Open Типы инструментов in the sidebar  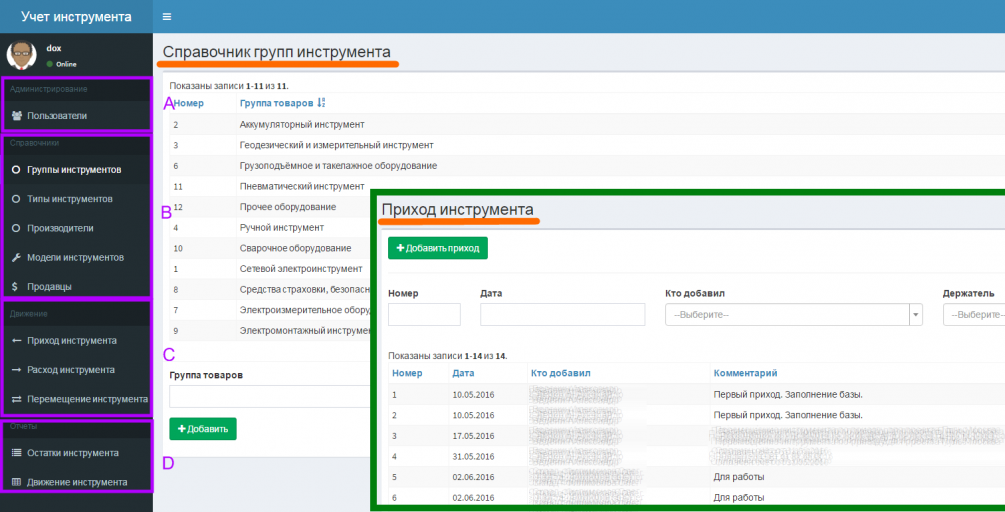(69, 199)
